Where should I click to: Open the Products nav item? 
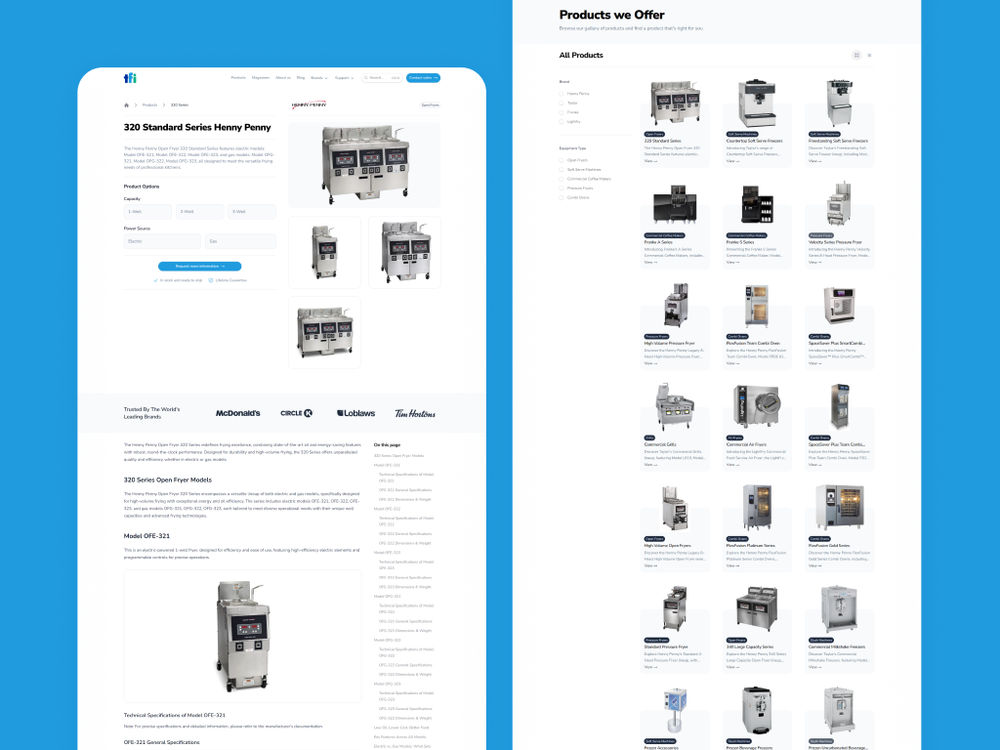[x=239, y=78]
